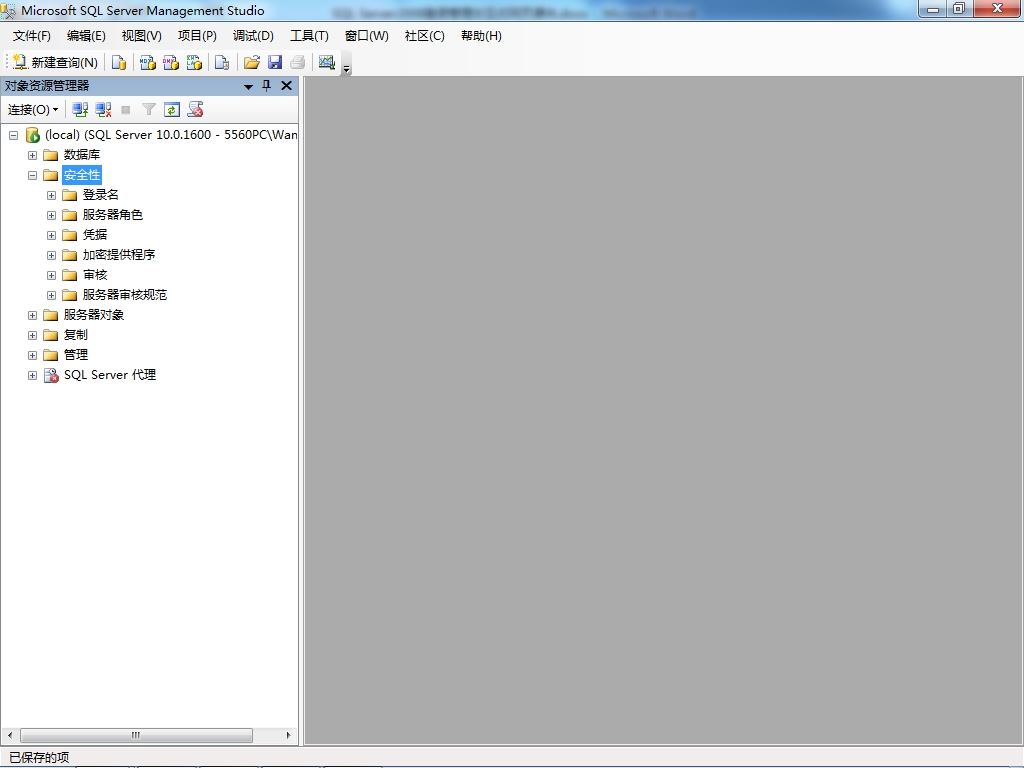
Task: Select the 服务器角色 tree item
Action: (x=112, y=214)
